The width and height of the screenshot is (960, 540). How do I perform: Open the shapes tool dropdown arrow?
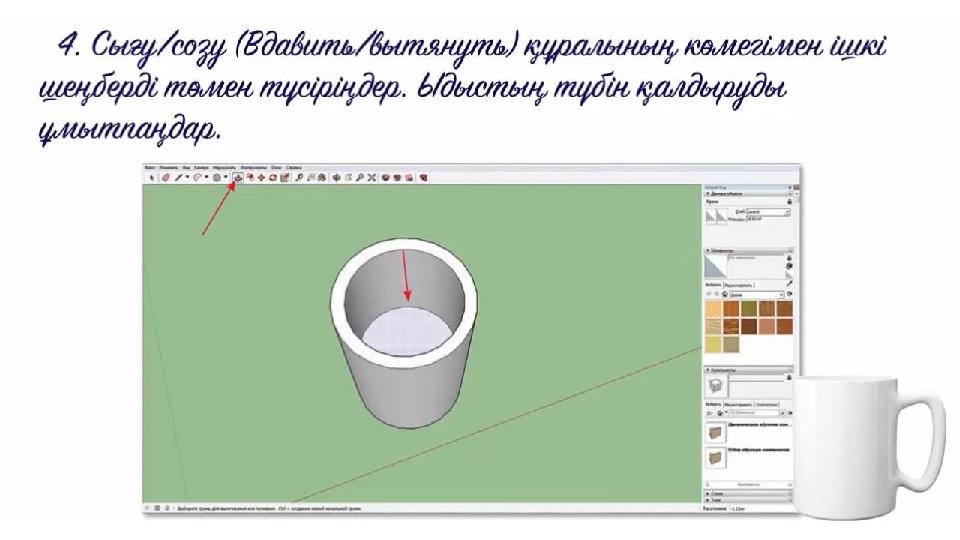pyautogui.click(x=226, y=178)
